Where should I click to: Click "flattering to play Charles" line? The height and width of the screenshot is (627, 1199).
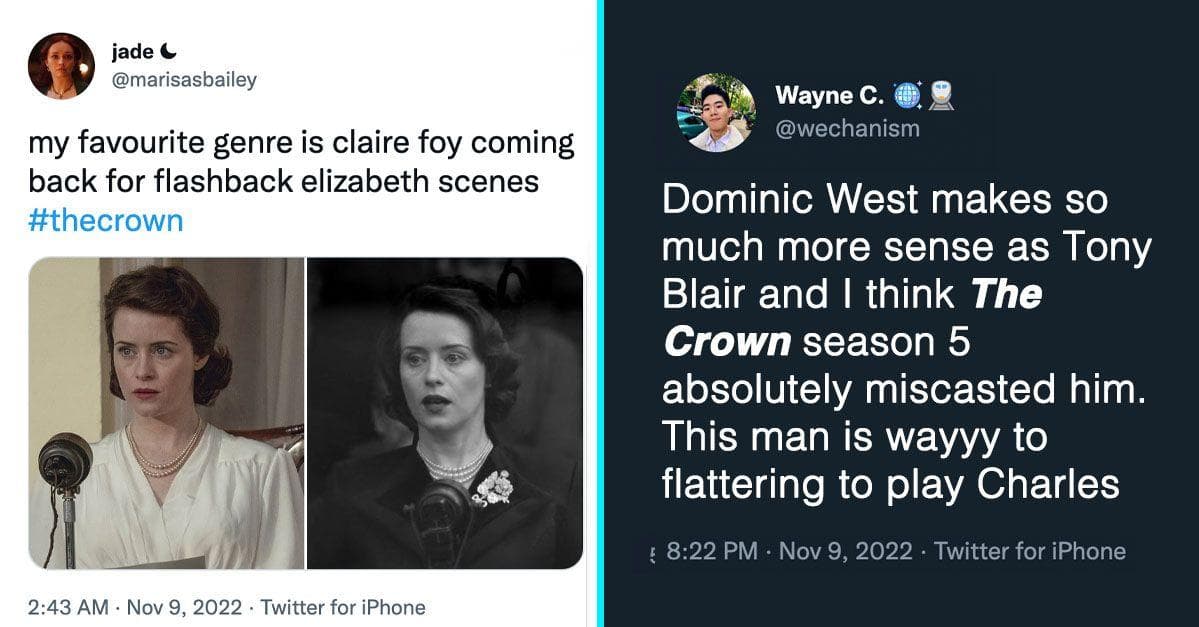[x=890, y=484]
